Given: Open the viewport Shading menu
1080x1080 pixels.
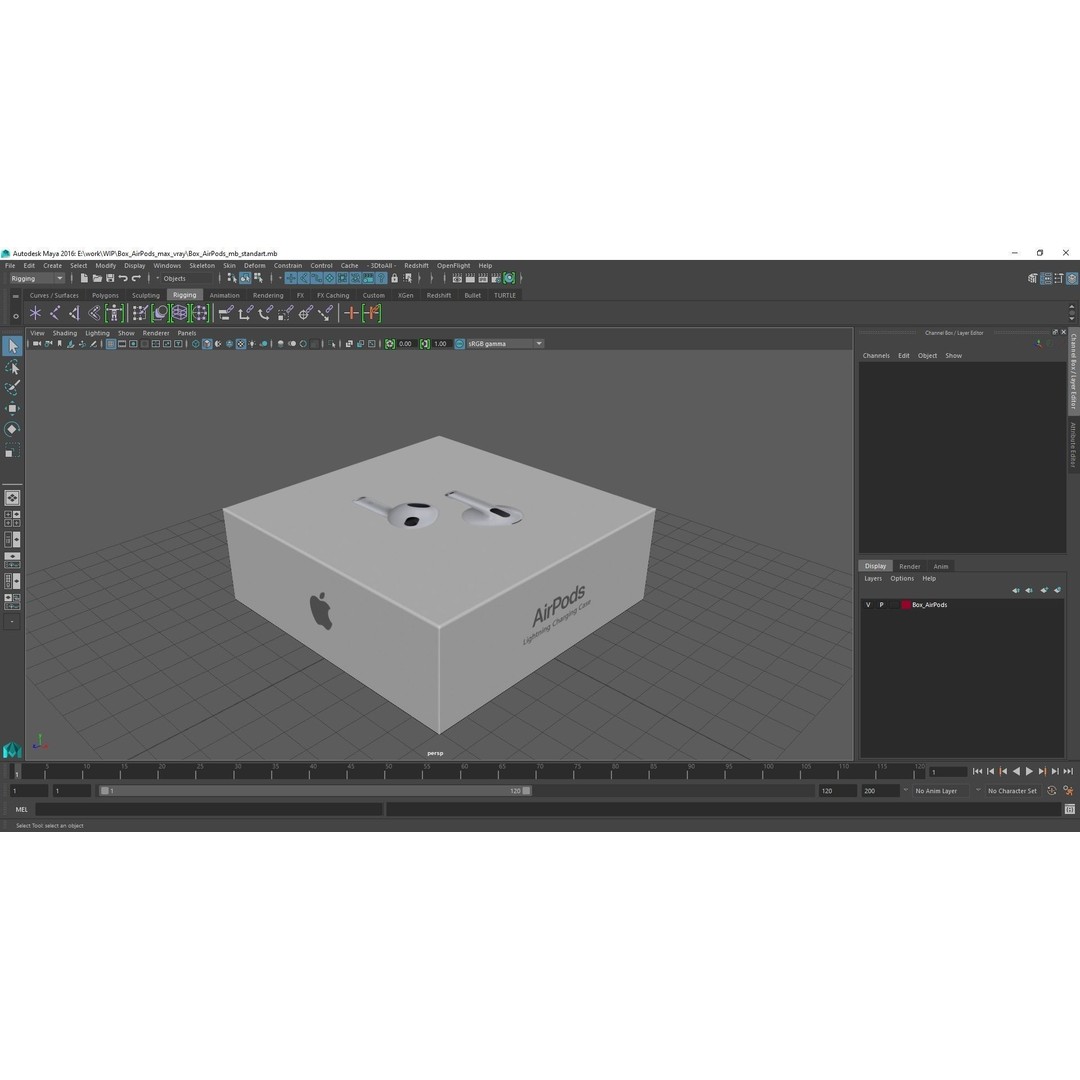Looking at the screenshot, I should [x=65, y=333].
